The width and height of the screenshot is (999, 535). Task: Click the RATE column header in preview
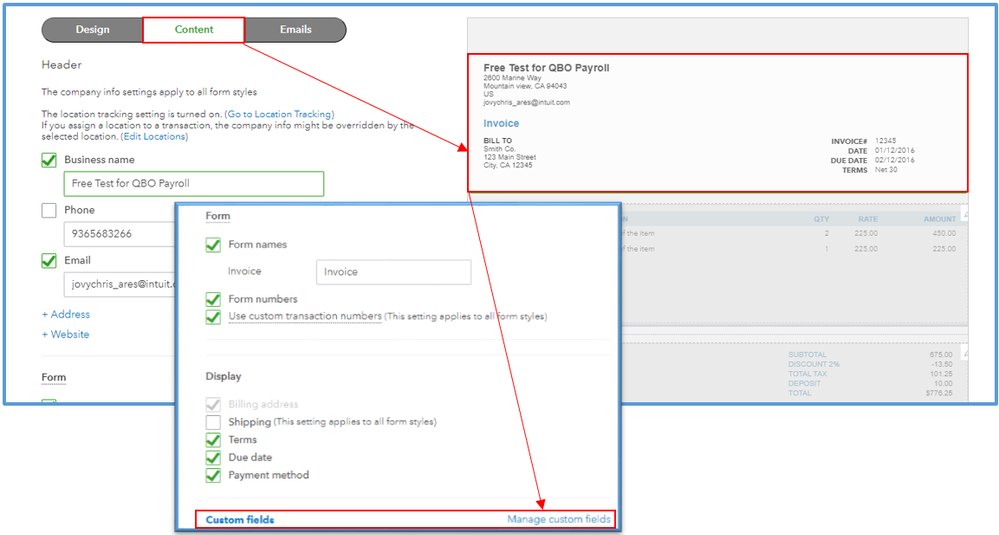tap(868, 219)
